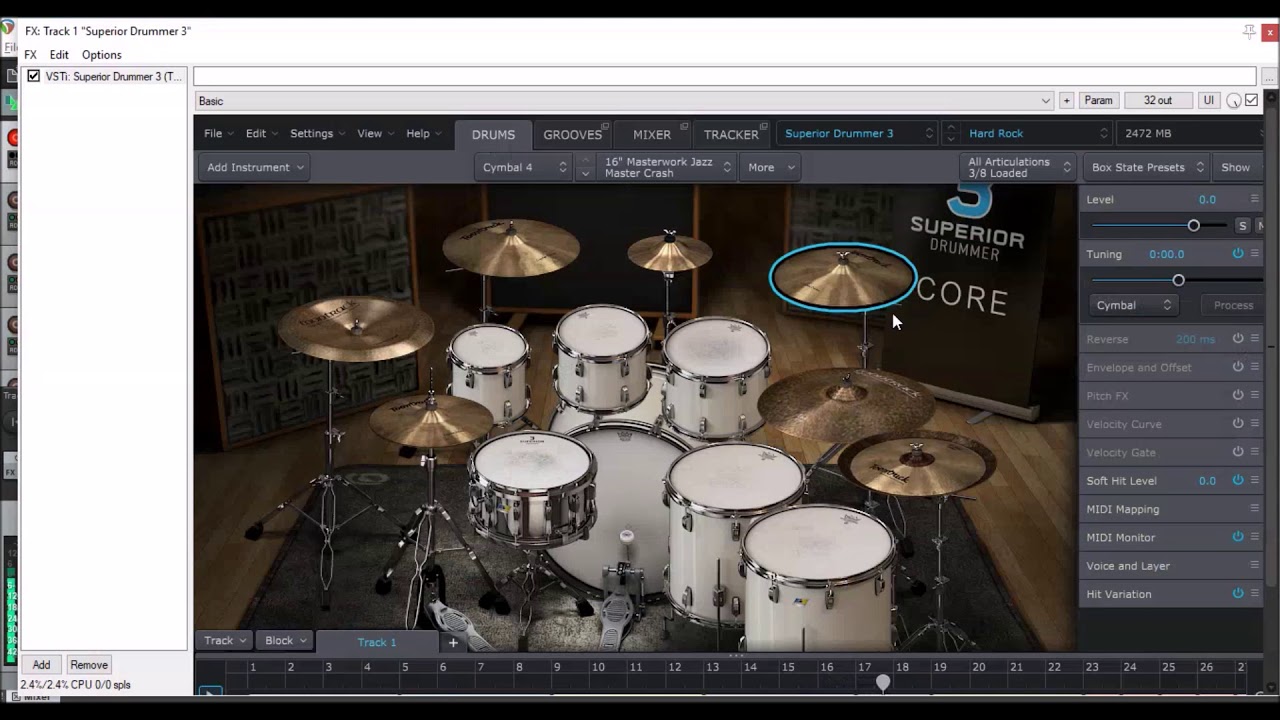The image size is (1280, 720).
Task: Click the Param button
Action: (1098, 100)
